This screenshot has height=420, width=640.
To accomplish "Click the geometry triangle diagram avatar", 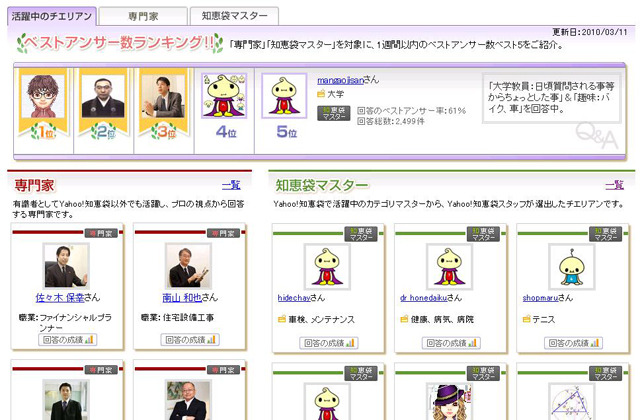I will click(571, 402).
